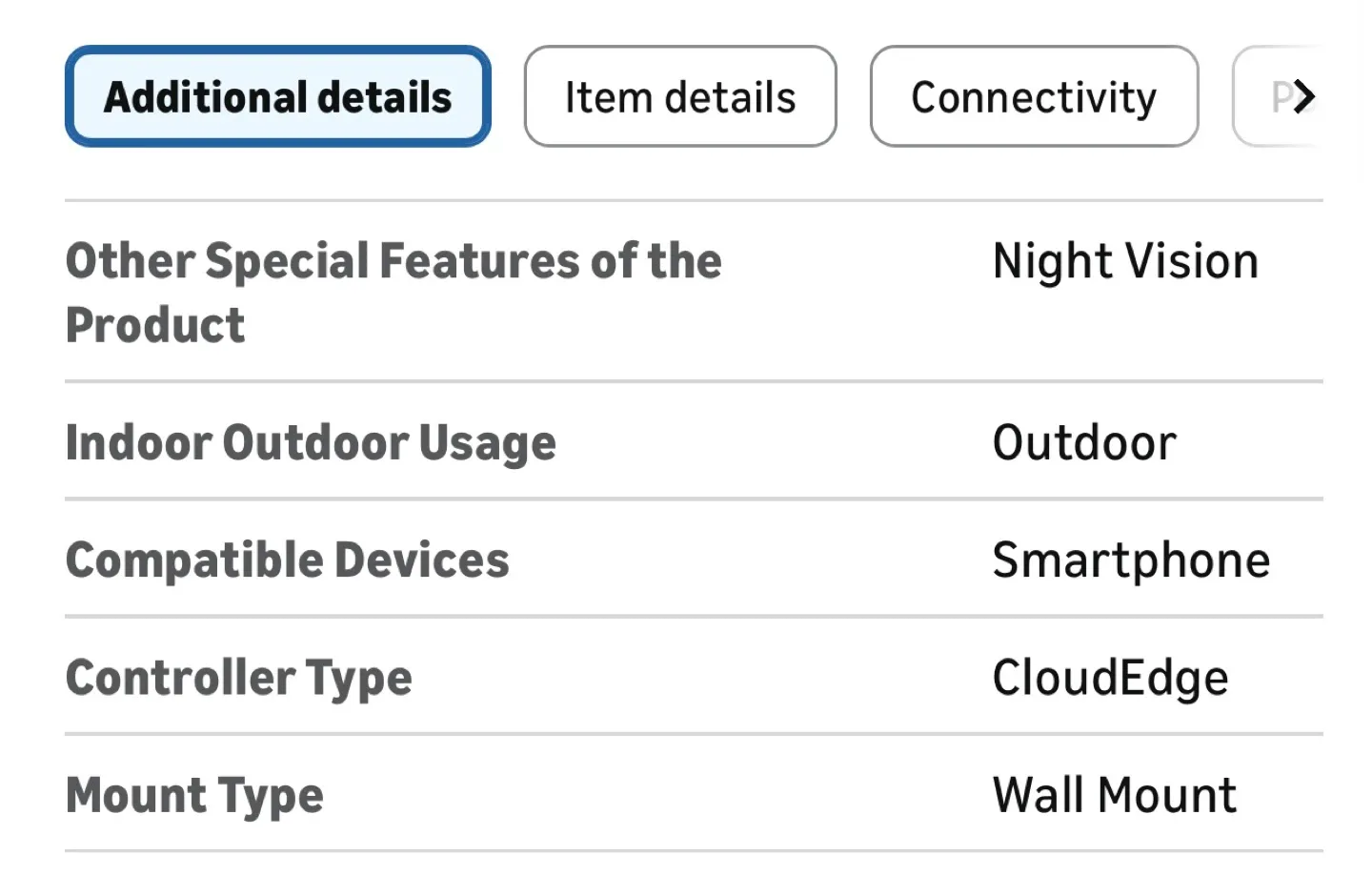Image resolution: width=1372 pixels, height=876 pixels.
Task: Select the Connectivity tab
Action: coord(1034,95)
